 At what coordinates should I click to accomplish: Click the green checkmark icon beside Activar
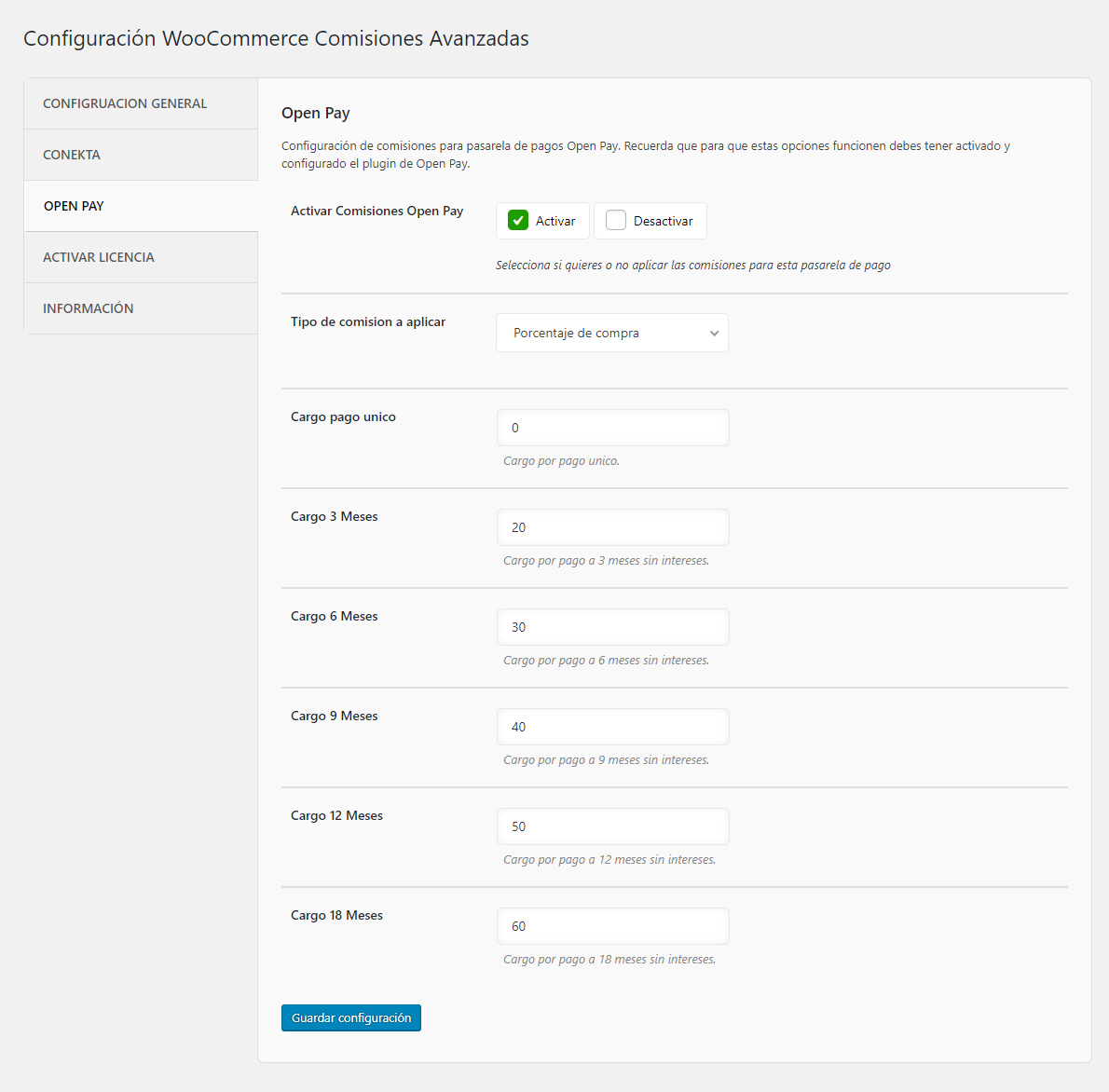pos(518,221)
